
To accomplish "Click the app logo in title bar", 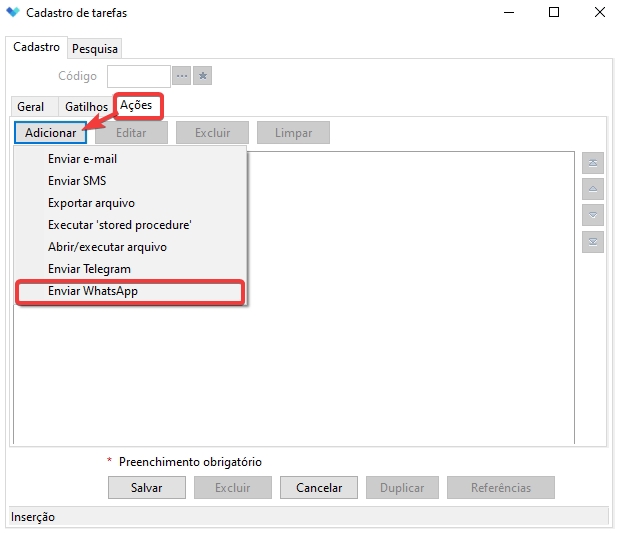I will pos(12,13).
